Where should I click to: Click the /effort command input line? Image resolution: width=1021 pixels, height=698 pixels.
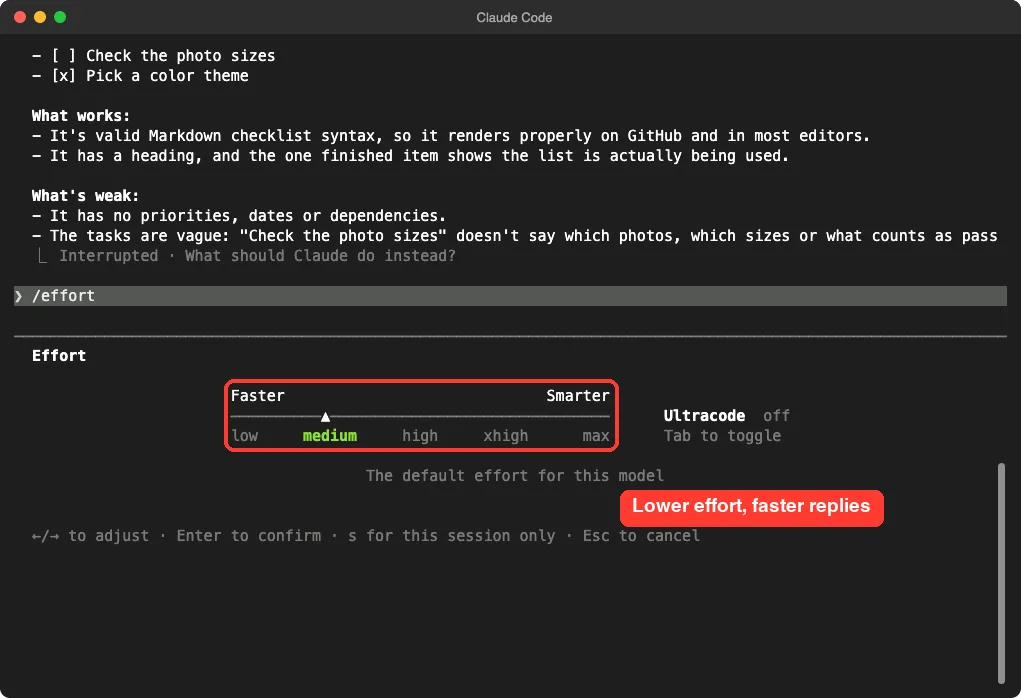pyautogui.click(x=510, y=296)
